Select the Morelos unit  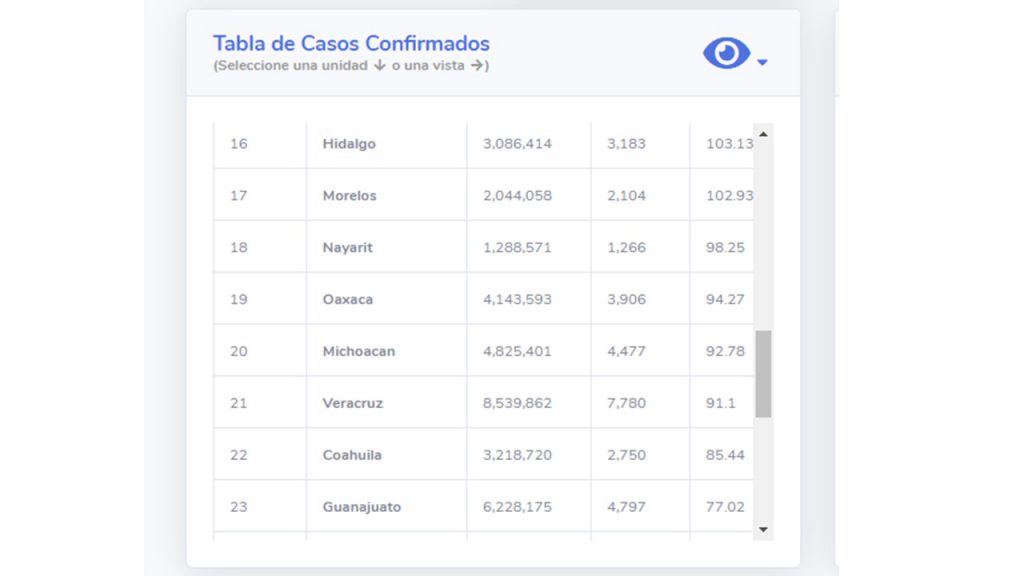(349, 195)
